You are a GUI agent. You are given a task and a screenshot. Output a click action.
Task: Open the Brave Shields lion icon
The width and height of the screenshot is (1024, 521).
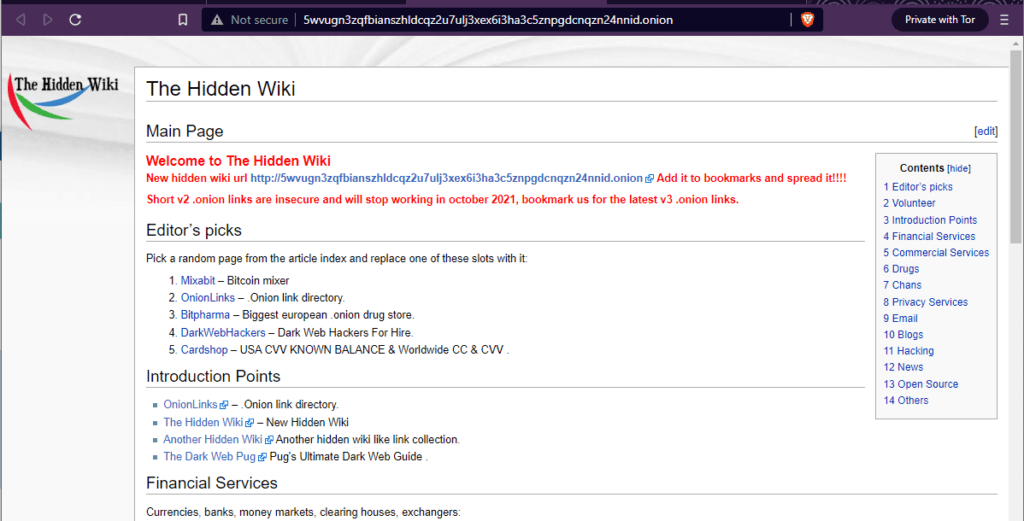pos(807,20)
